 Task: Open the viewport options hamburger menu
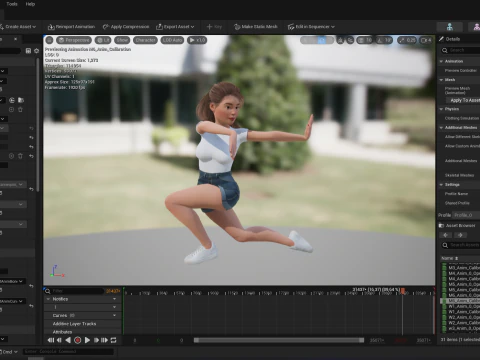point(49,40)
